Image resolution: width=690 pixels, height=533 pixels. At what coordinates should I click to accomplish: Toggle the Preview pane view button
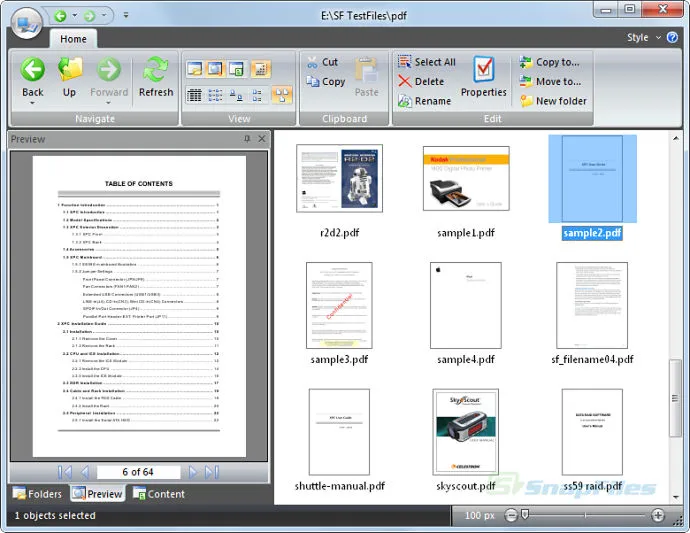[215, 69]
